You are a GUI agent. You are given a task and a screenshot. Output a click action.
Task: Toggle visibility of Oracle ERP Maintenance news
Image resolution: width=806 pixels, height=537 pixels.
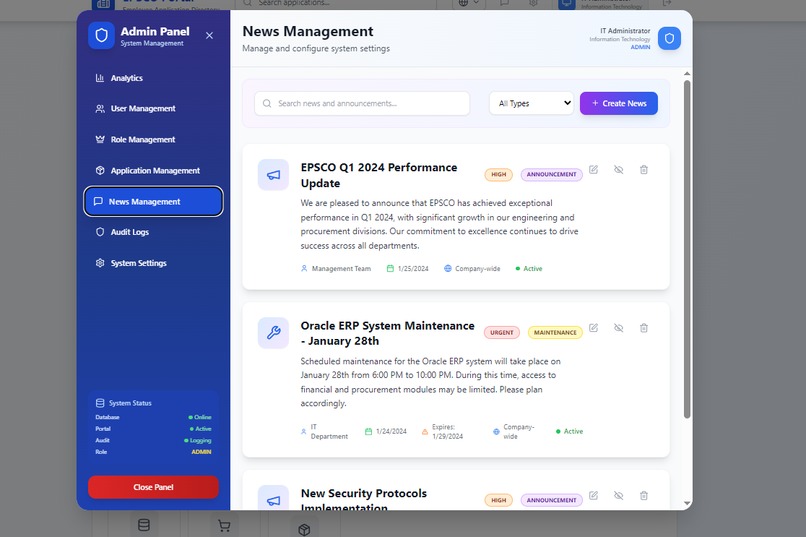(x=618, y=328)
